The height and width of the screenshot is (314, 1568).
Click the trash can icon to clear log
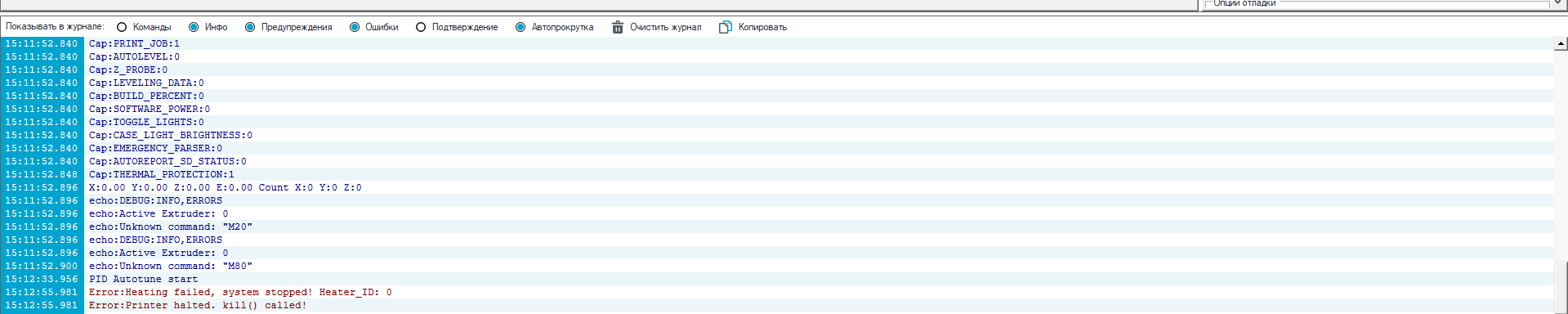618,27
